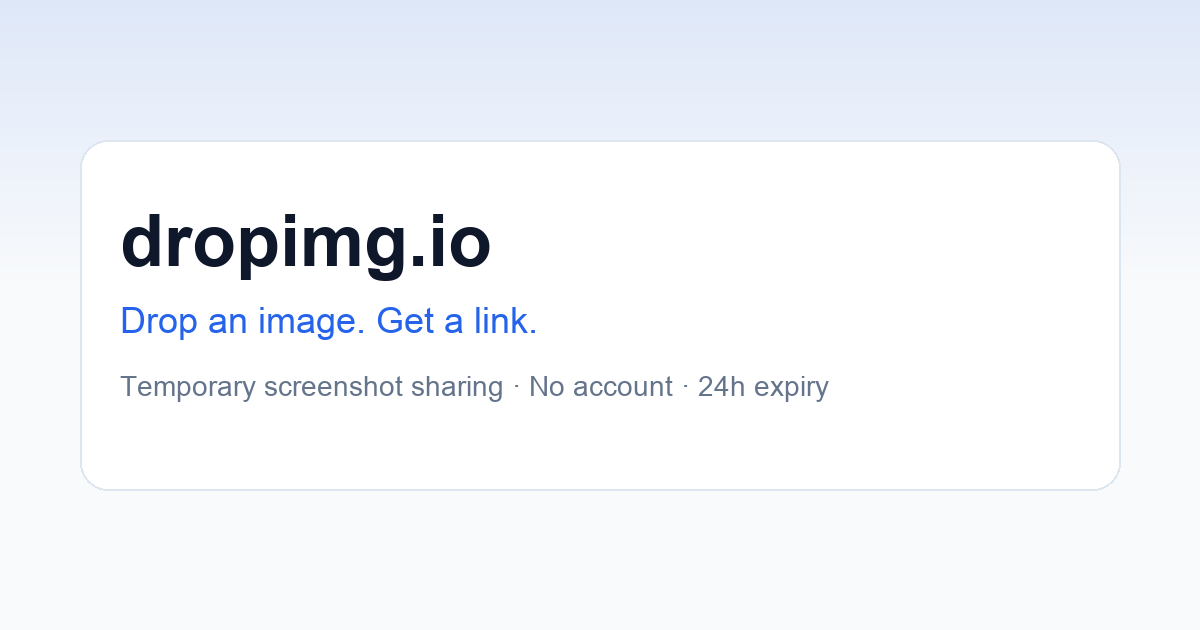Click the "Get a link." phrase

[x=457, y=321]
